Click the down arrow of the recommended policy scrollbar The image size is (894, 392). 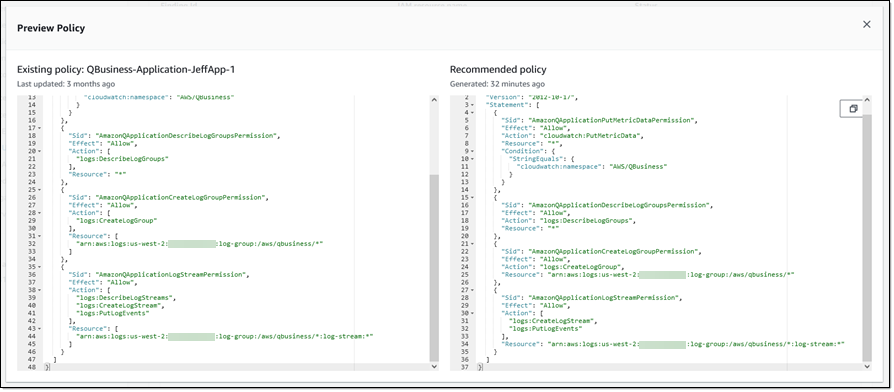[x=867, y=367]
